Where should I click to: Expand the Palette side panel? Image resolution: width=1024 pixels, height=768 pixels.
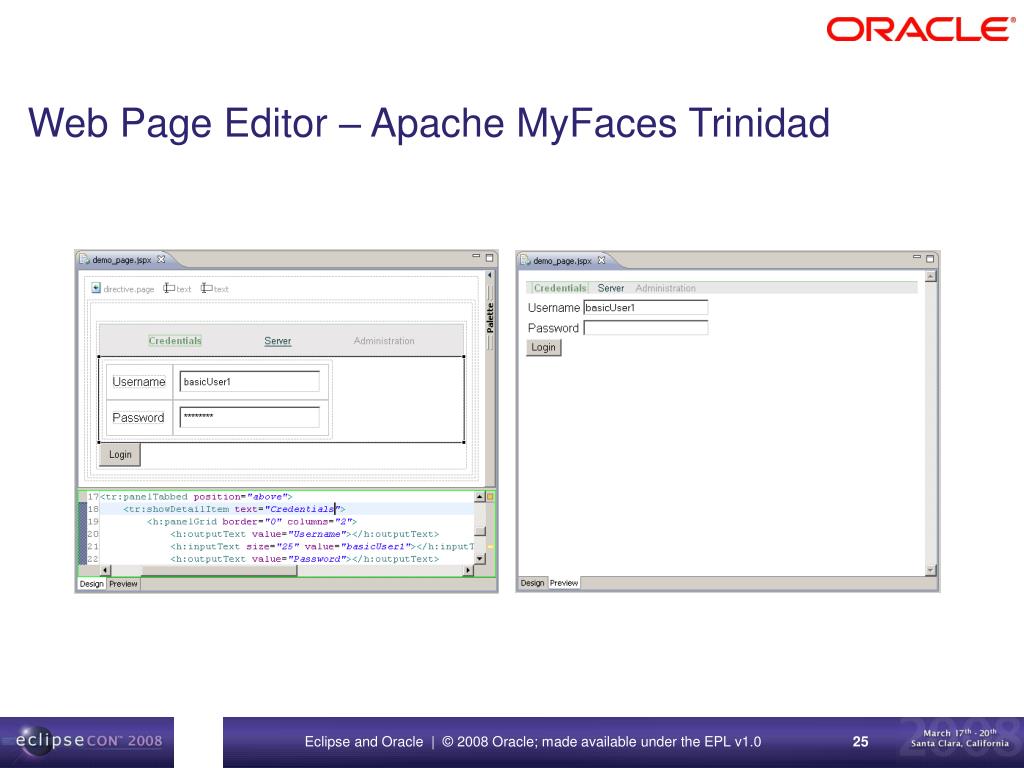[490, 318]
